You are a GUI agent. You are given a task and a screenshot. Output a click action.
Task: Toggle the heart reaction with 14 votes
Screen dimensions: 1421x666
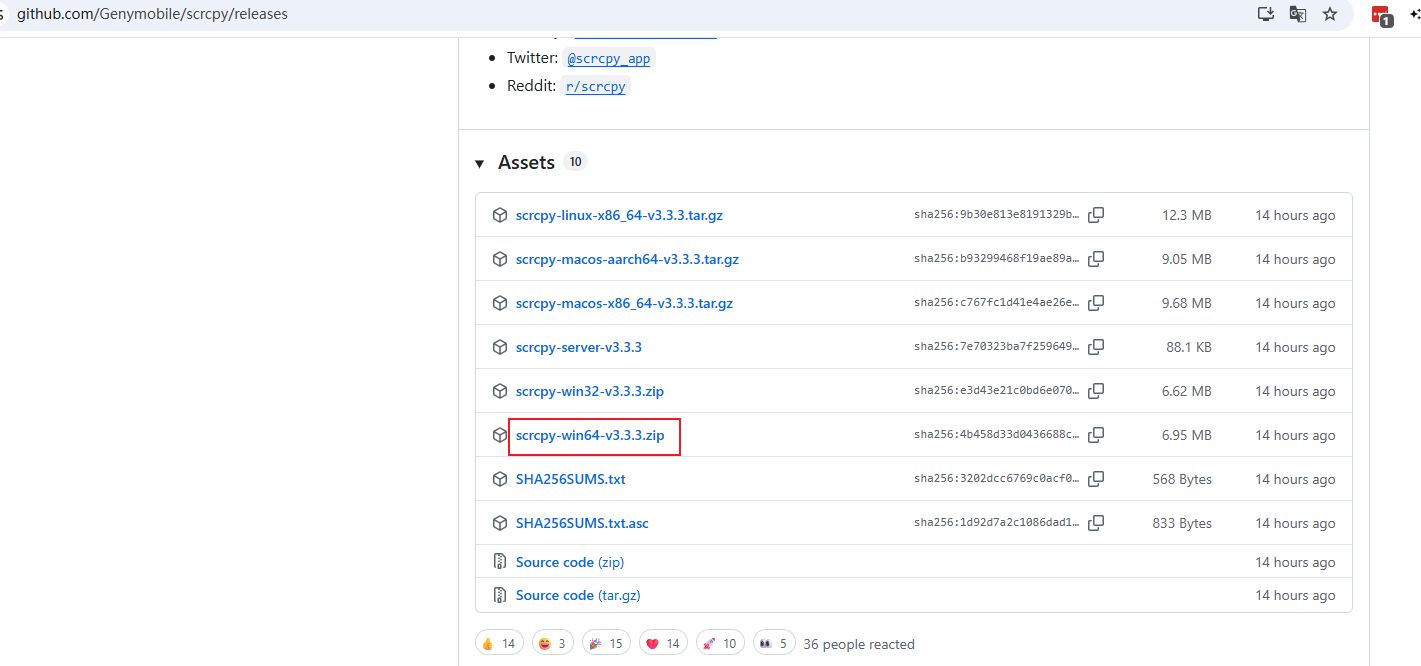pos(662,643)
